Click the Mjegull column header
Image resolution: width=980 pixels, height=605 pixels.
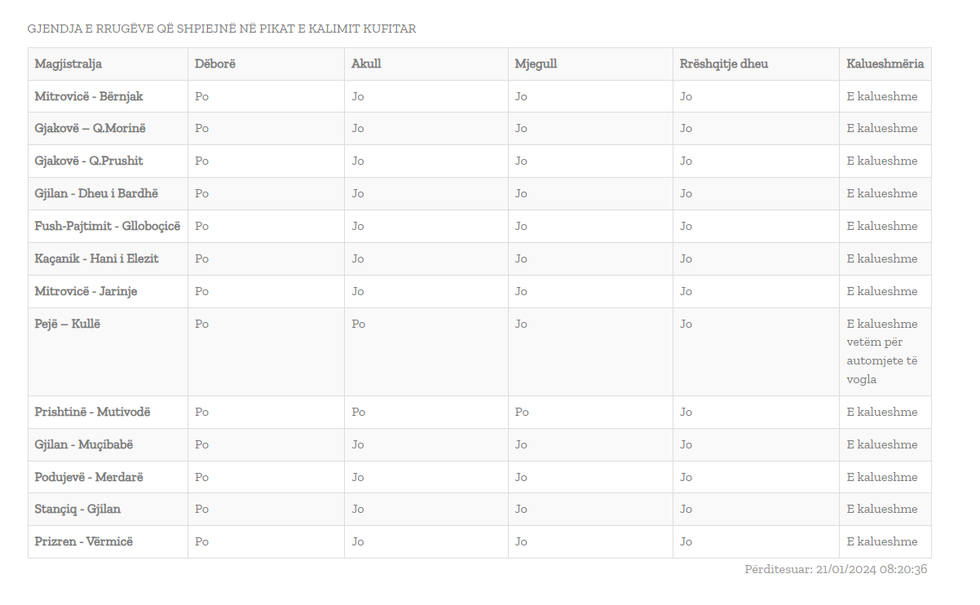(535, 64)
